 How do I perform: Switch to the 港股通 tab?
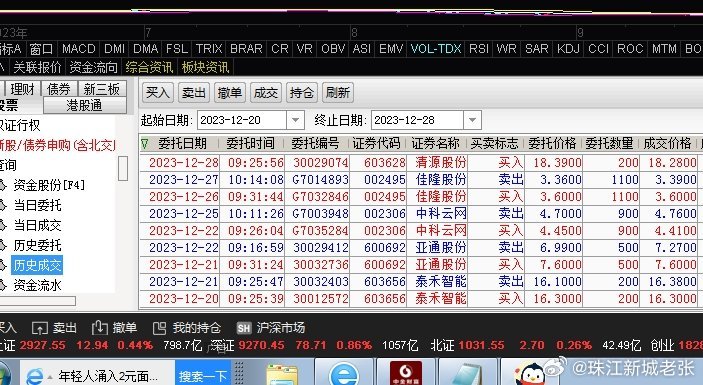click(x=84, y=105)
